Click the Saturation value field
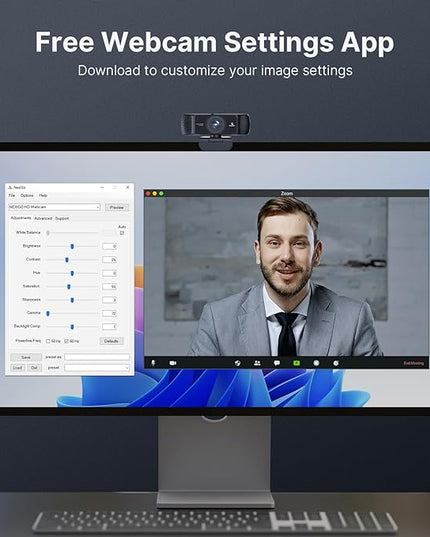The height and width of the screenshot is (537, 430). (x=110, y=286)
